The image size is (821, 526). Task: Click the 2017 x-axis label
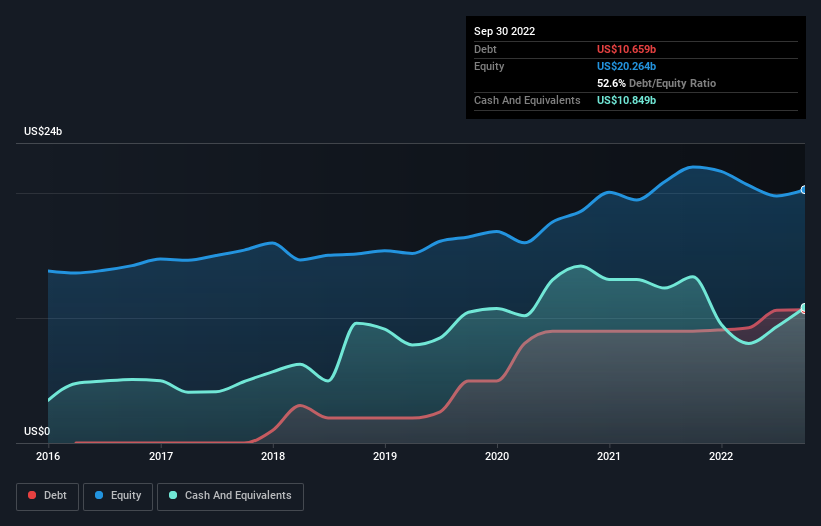(161, 456)
